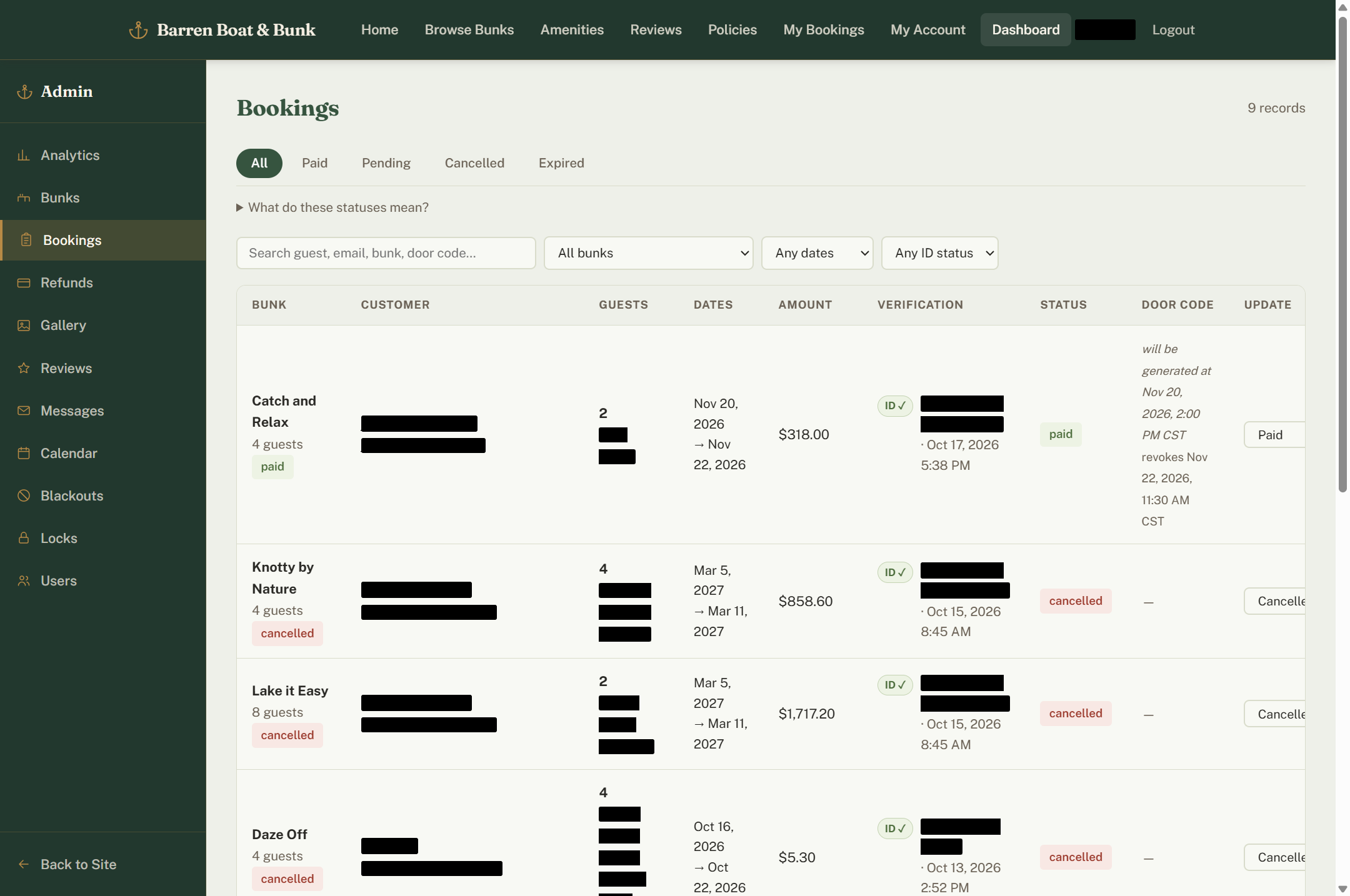
Task: Click the Bookings clipboard icon
Action: 26,240
